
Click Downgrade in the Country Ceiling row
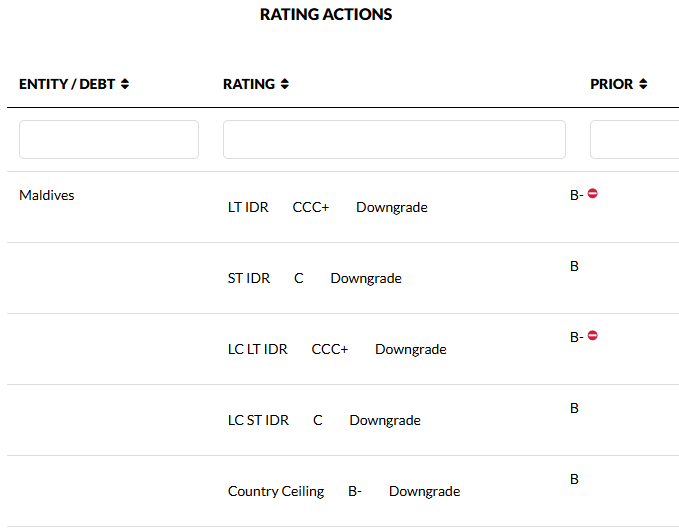pyautogui.click(x=424, y=492)
